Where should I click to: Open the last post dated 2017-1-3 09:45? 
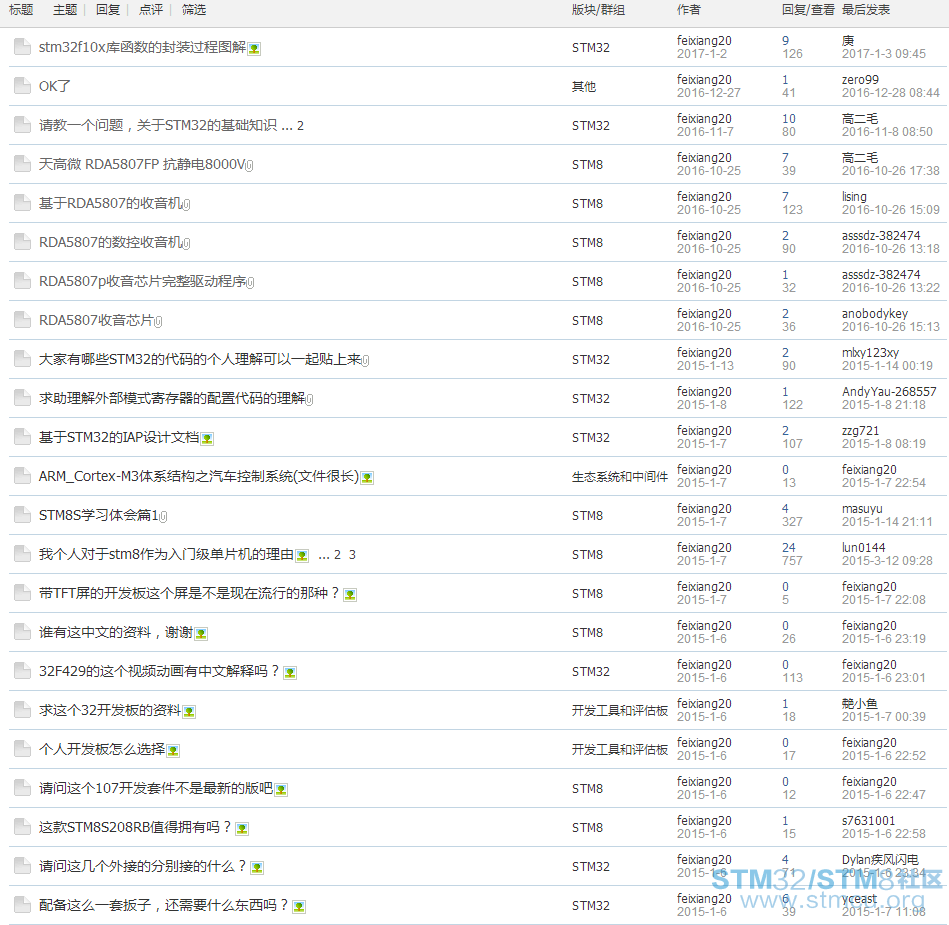(884, 54)
